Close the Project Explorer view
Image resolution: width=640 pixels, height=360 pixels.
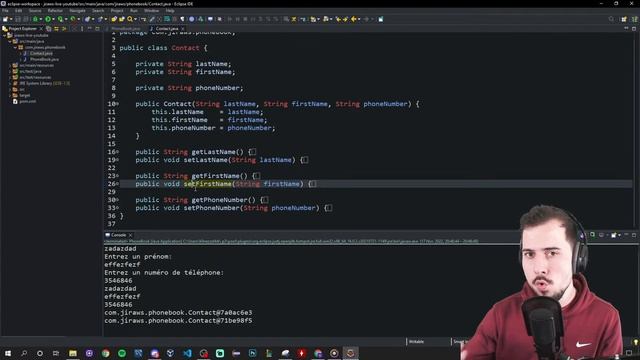point(41,29)
